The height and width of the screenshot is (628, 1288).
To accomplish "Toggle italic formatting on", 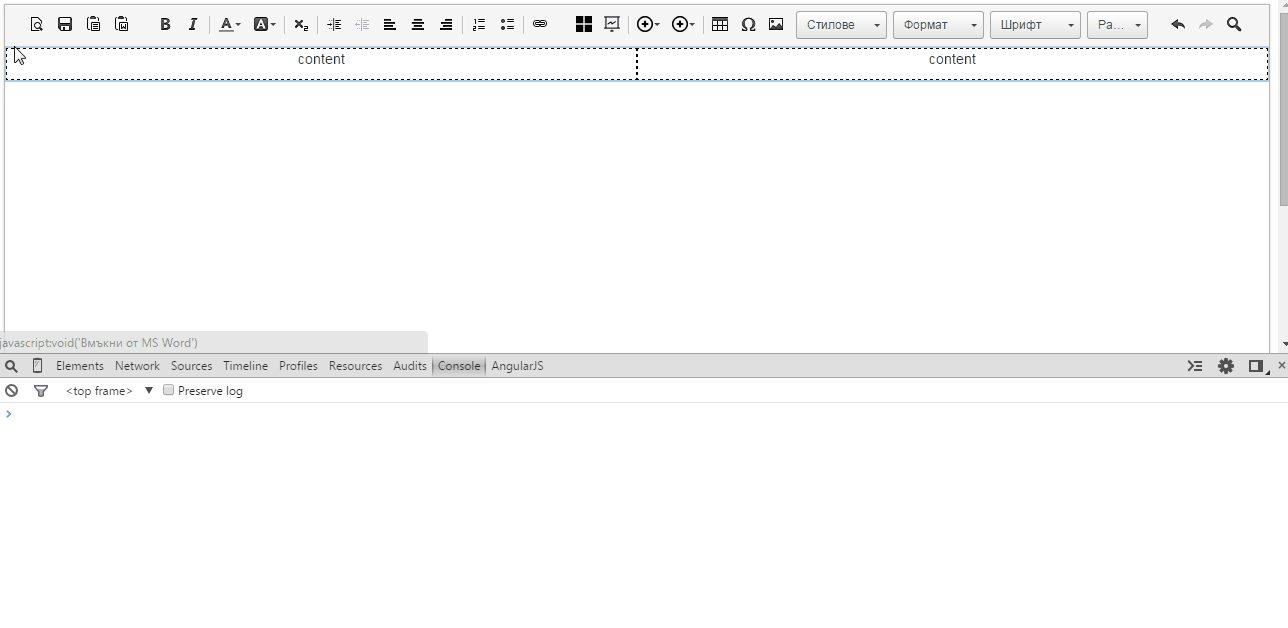I will point(193,24).
